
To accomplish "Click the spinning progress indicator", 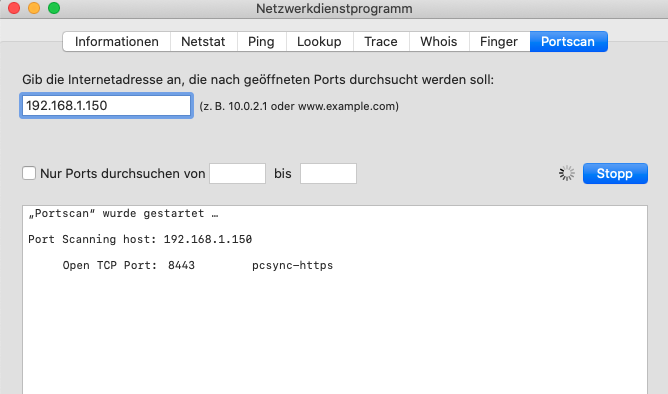I will pyautogui.click(x=567, y=173).
